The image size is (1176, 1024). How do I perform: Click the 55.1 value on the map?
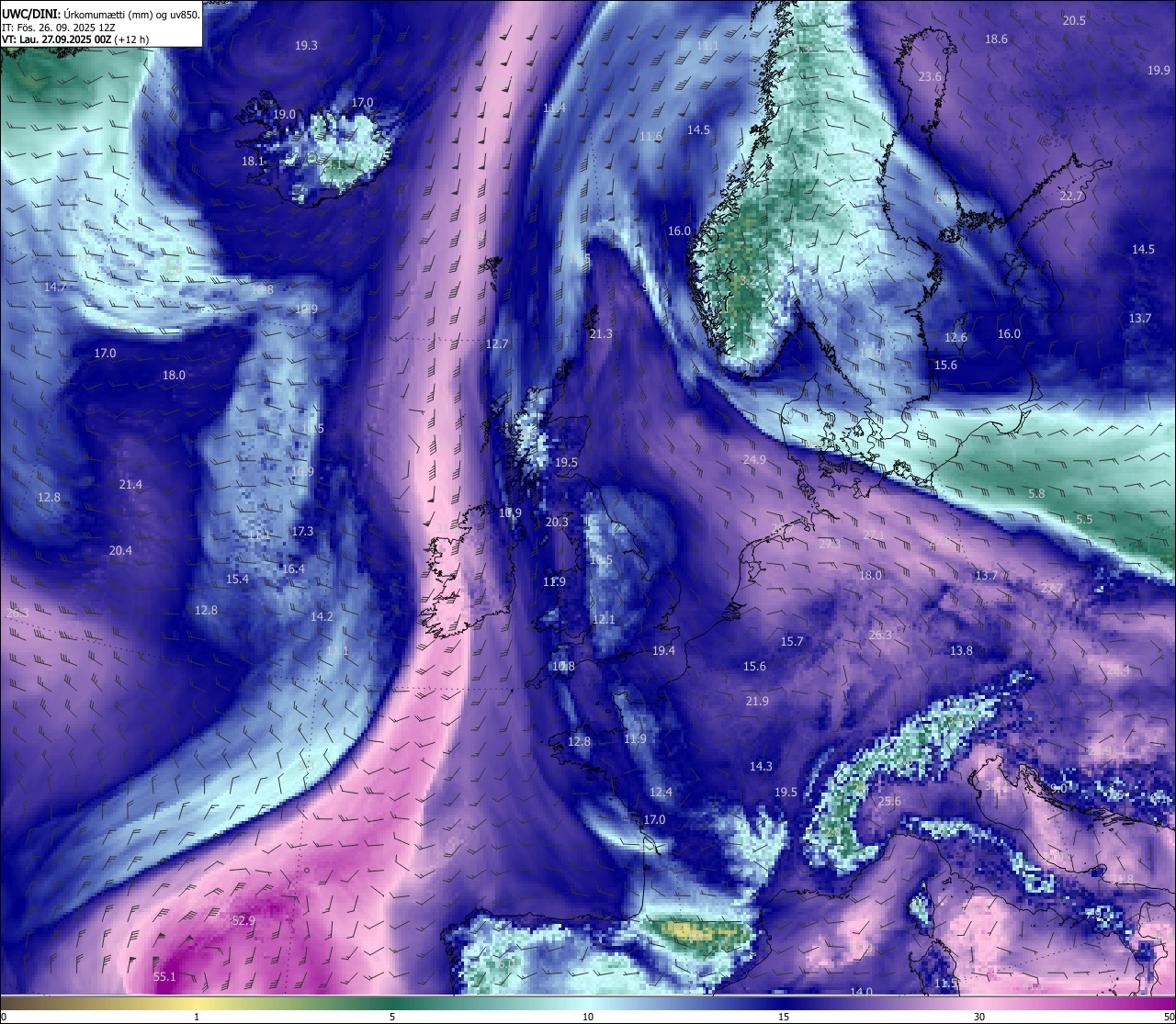[164, 977]
